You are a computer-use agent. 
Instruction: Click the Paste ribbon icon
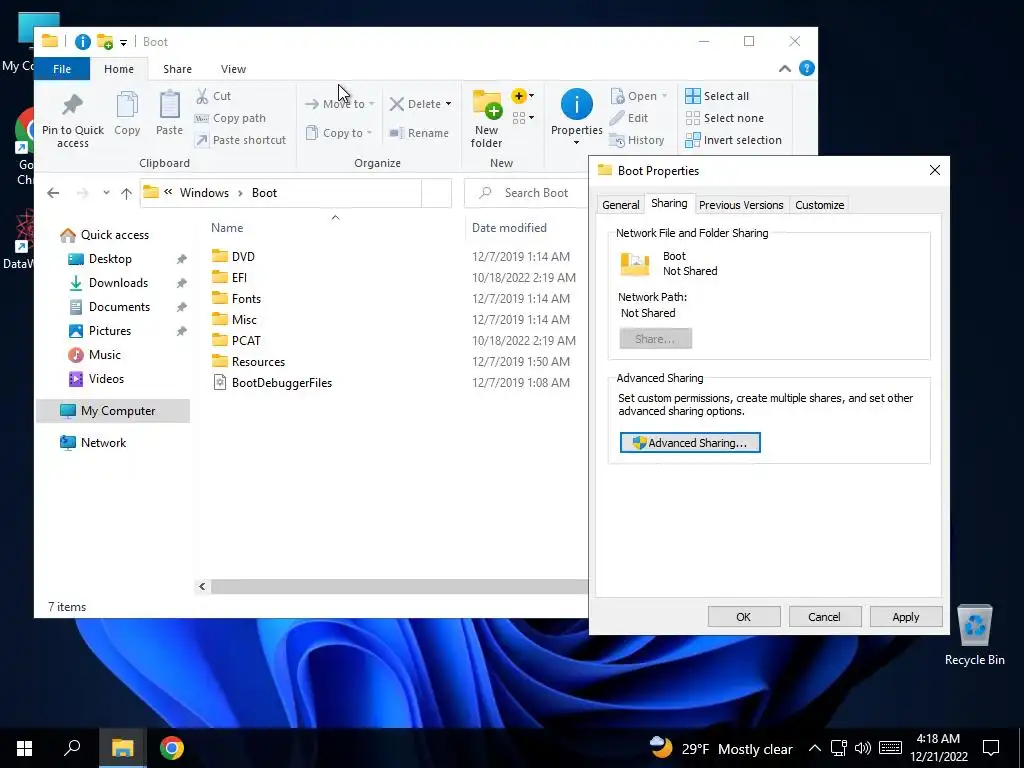click(169, 114)
